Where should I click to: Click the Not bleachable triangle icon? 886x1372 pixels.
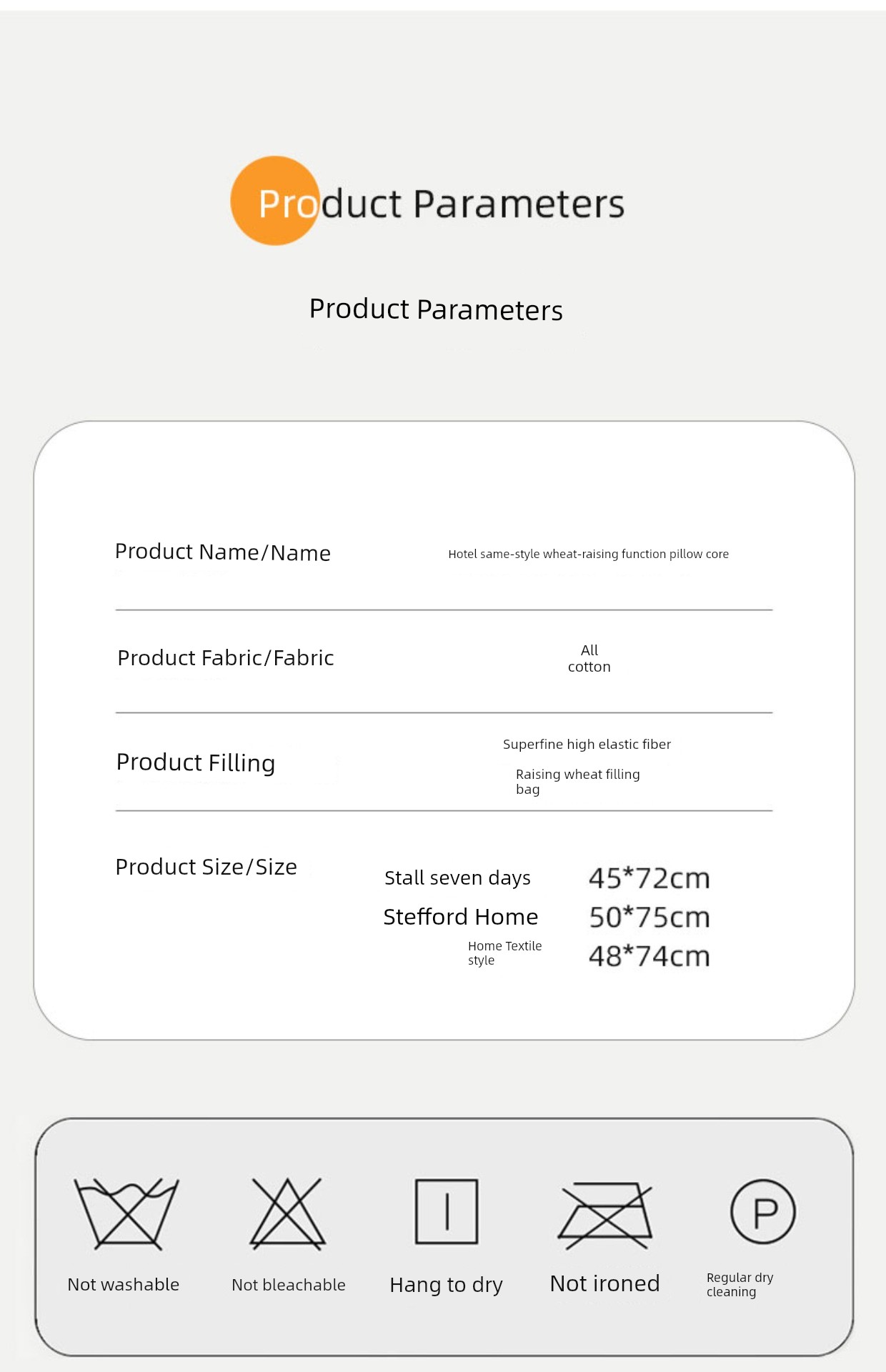(287, 1213)
